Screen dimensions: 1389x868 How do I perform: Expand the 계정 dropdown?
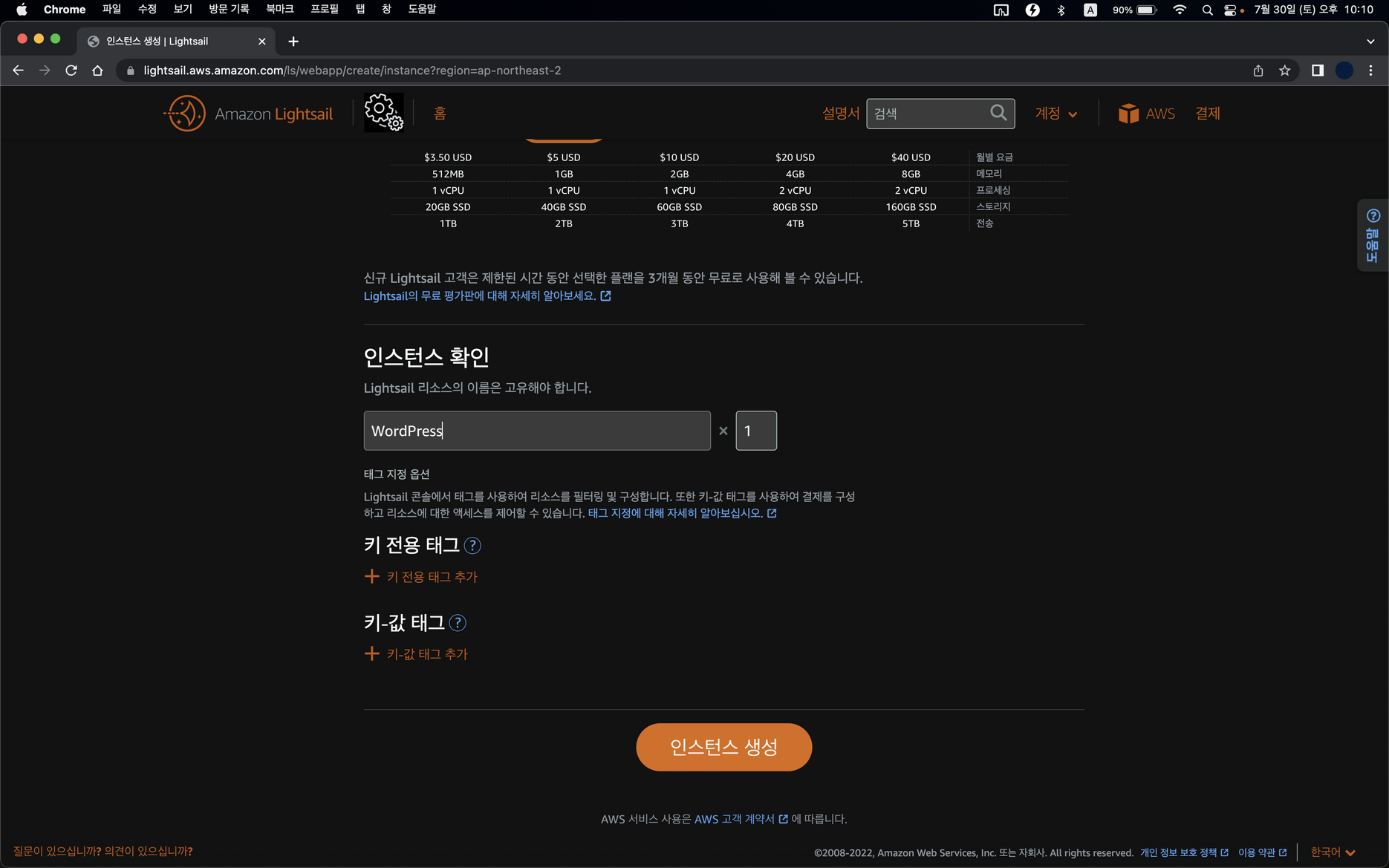point(1055,114)
